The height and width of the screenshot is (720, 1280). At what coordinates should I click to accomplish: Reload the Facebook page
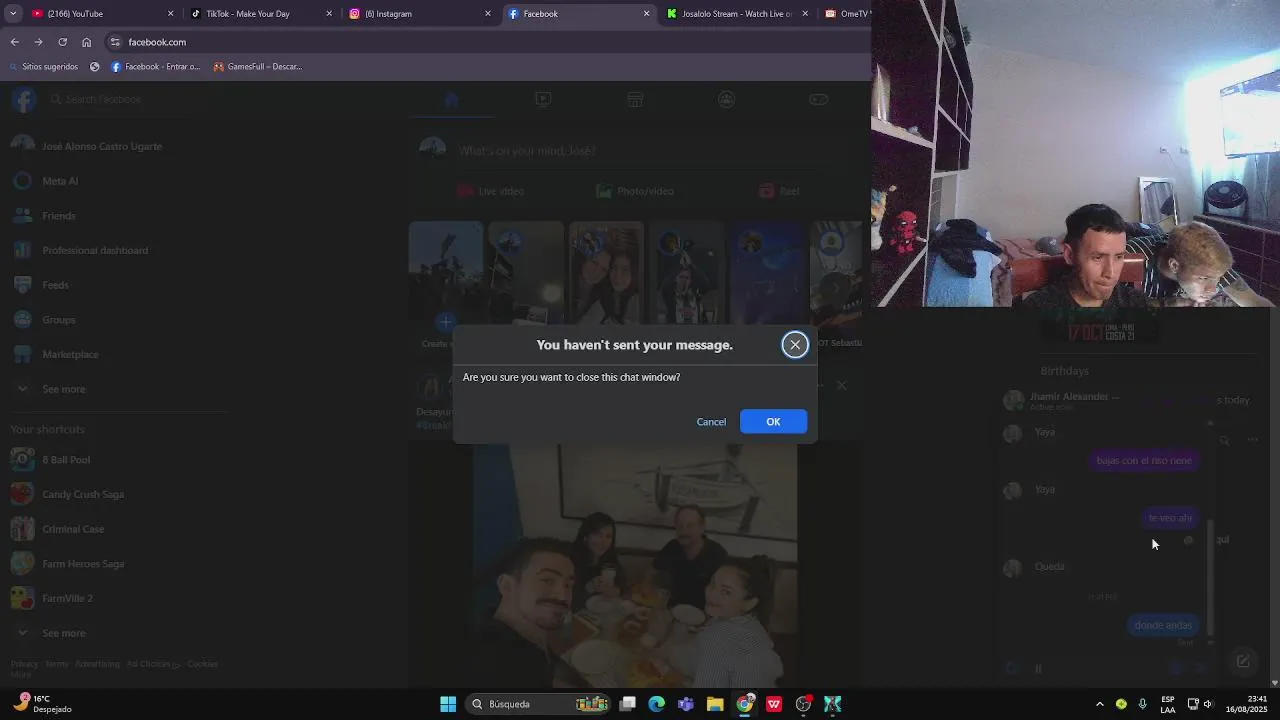click(62, 42)
